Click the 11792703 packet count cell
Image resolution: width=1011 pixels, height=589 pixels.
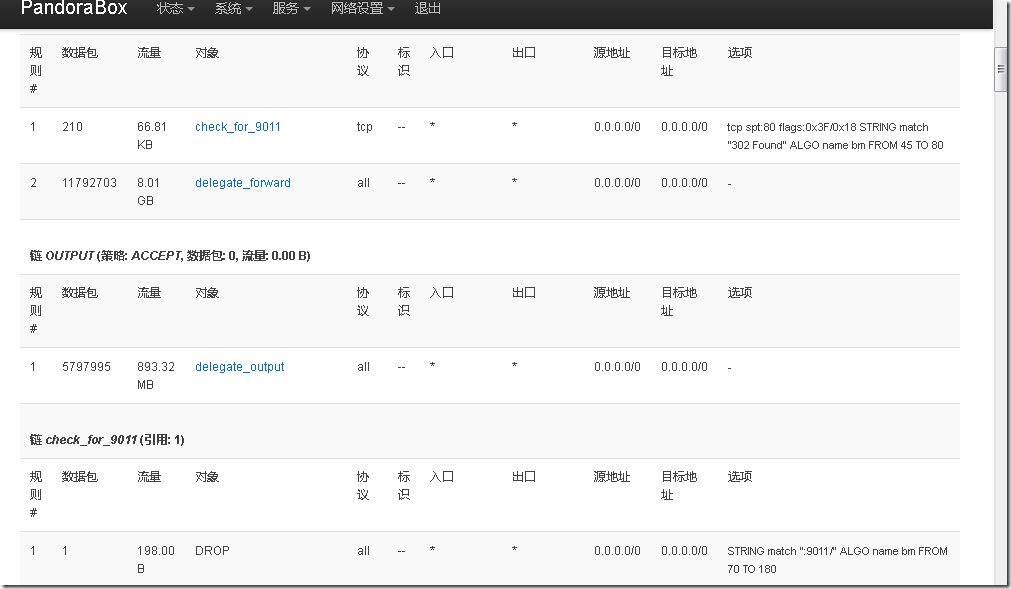pyautogui.click(x=89, y=183)
